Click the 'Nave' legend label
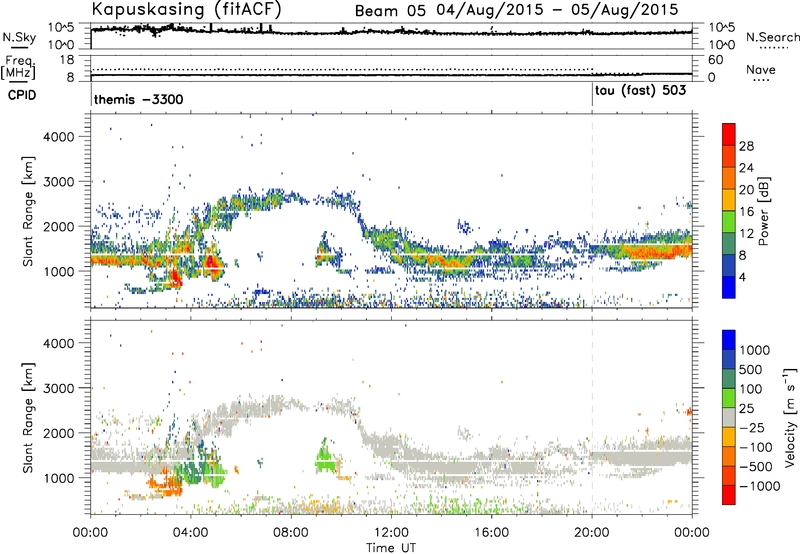The width and height of the screenshot is (800, 554). point(760,70)
